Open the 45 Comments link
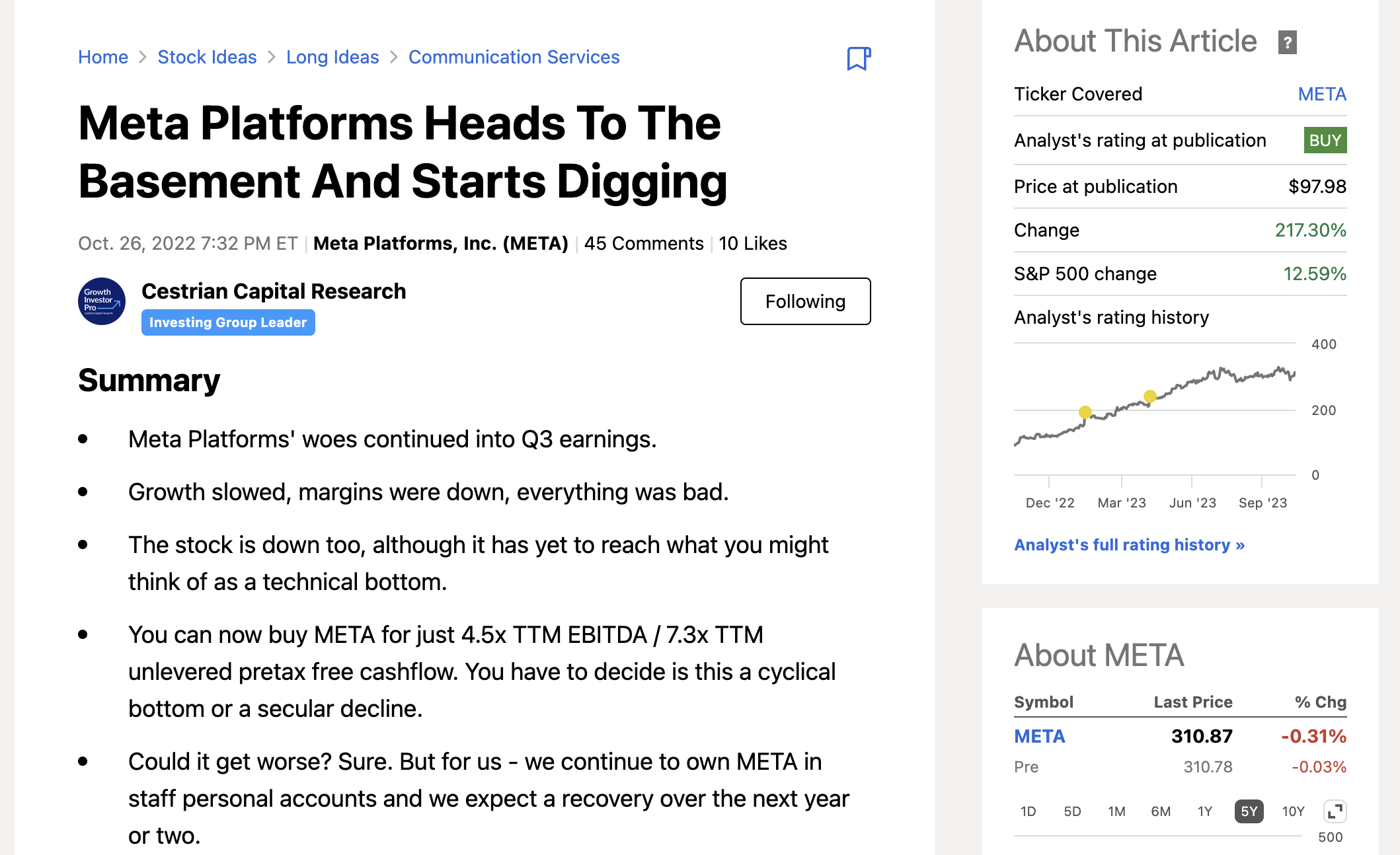The height and width of the screenshot is (855, 1400). point(643,244)
